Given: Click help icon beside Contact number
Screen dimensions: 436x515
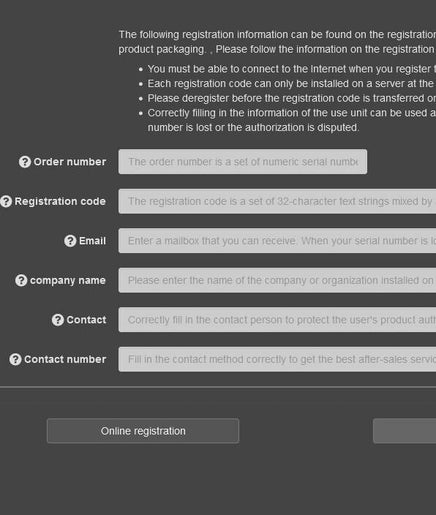Looking at the screenshot, I should (x=15, y=359).
